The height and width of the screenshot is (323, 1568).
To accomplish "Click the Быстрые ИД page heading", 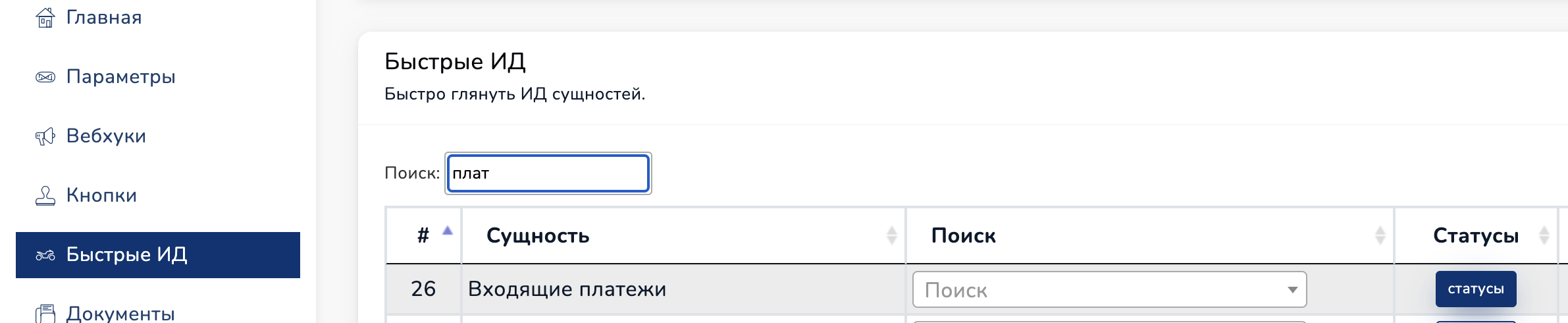I will coord(455,61).
